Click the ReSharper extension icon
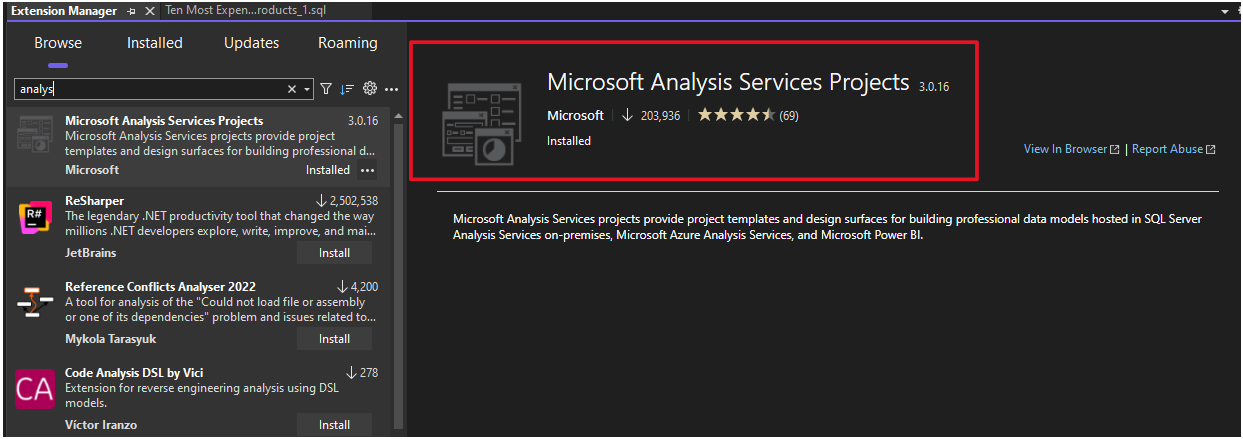The height and width of the screenshot is (439, 1243). coord(36,217)
